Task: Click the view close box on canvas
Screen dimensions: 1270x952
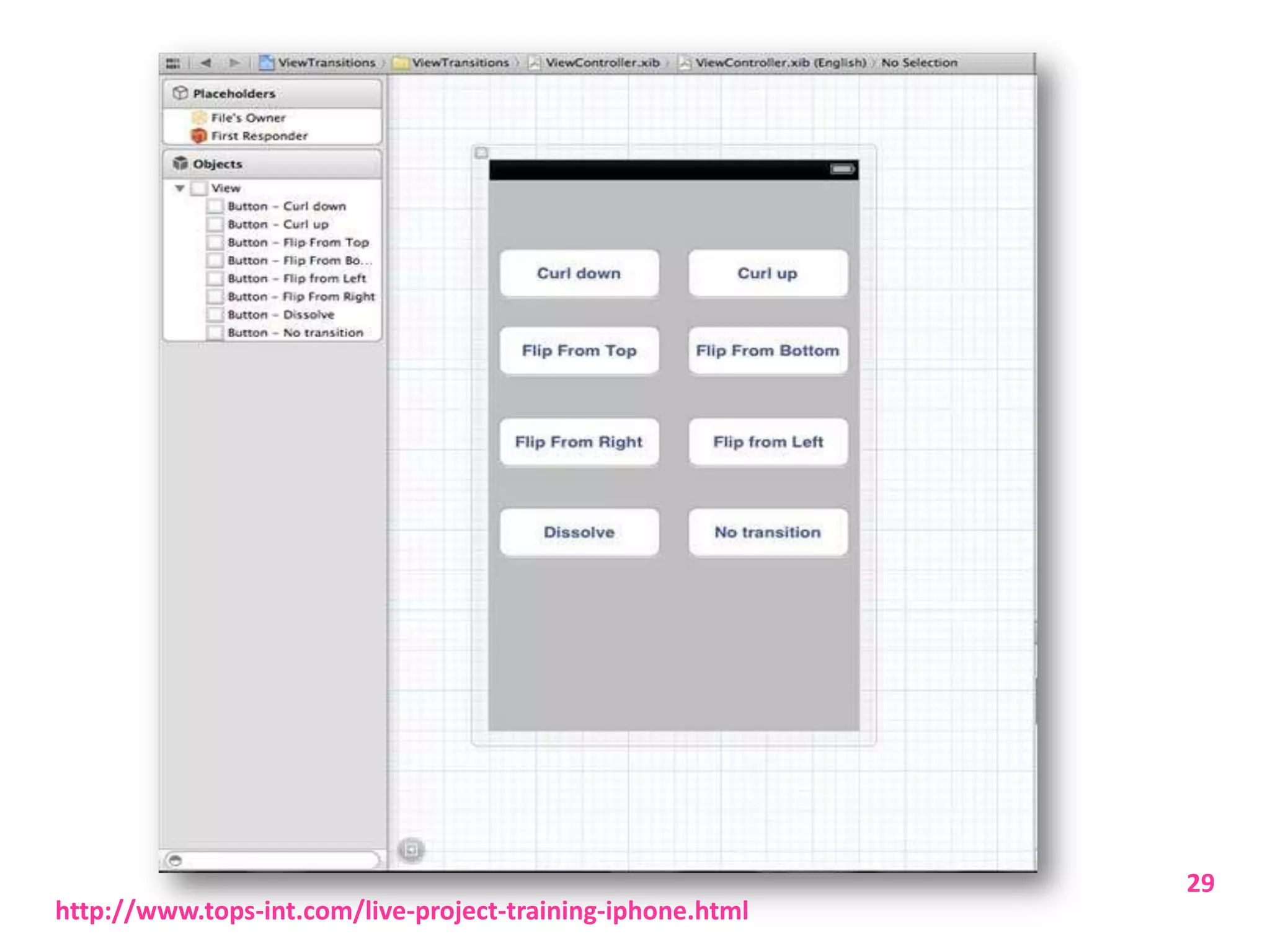Action: pos(481,152)
